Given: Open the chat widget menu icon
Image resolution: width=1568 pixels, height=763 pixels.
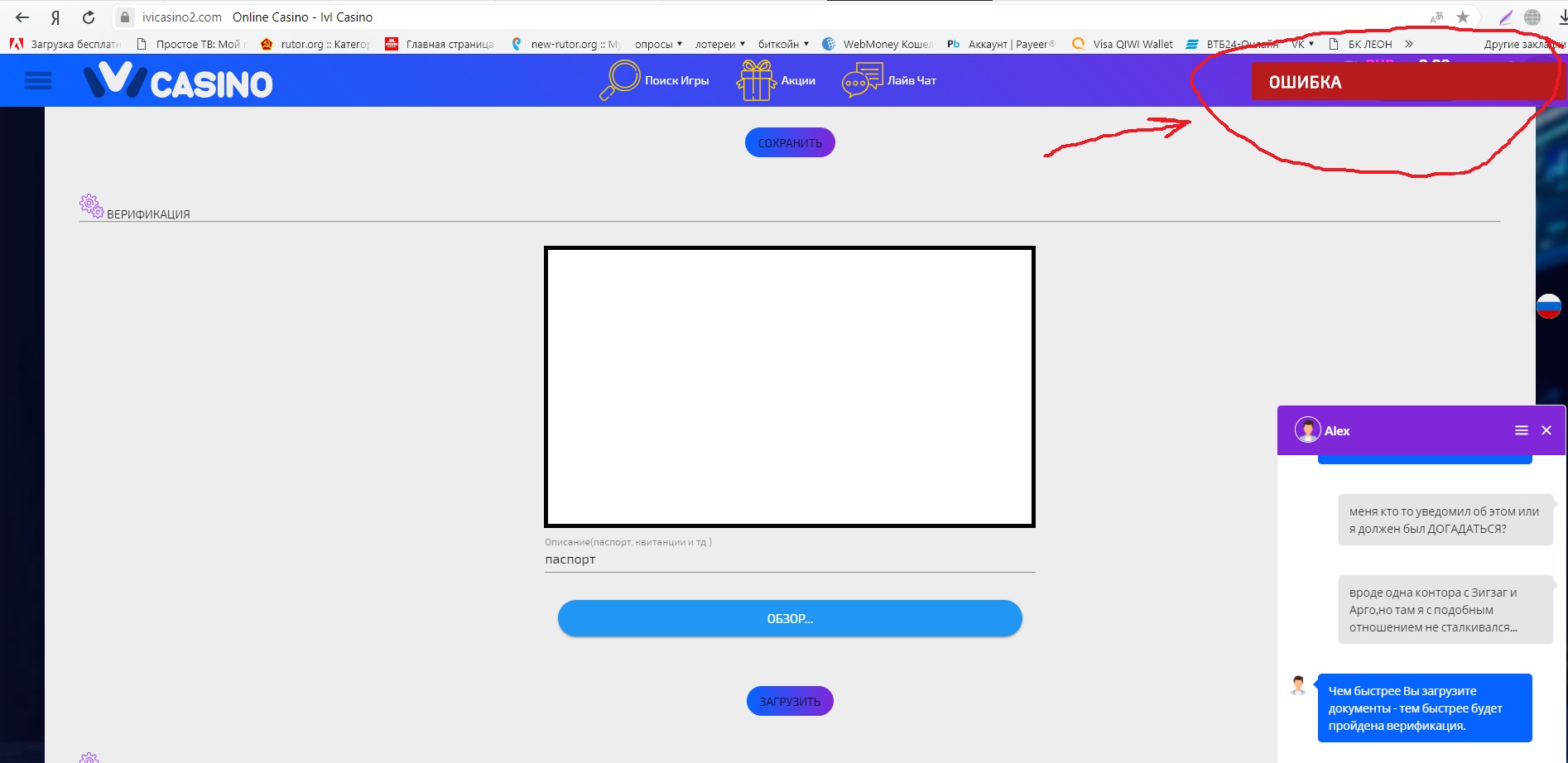Looking at the screenshot, I should pyautogui.click(x=1521, y=430).
